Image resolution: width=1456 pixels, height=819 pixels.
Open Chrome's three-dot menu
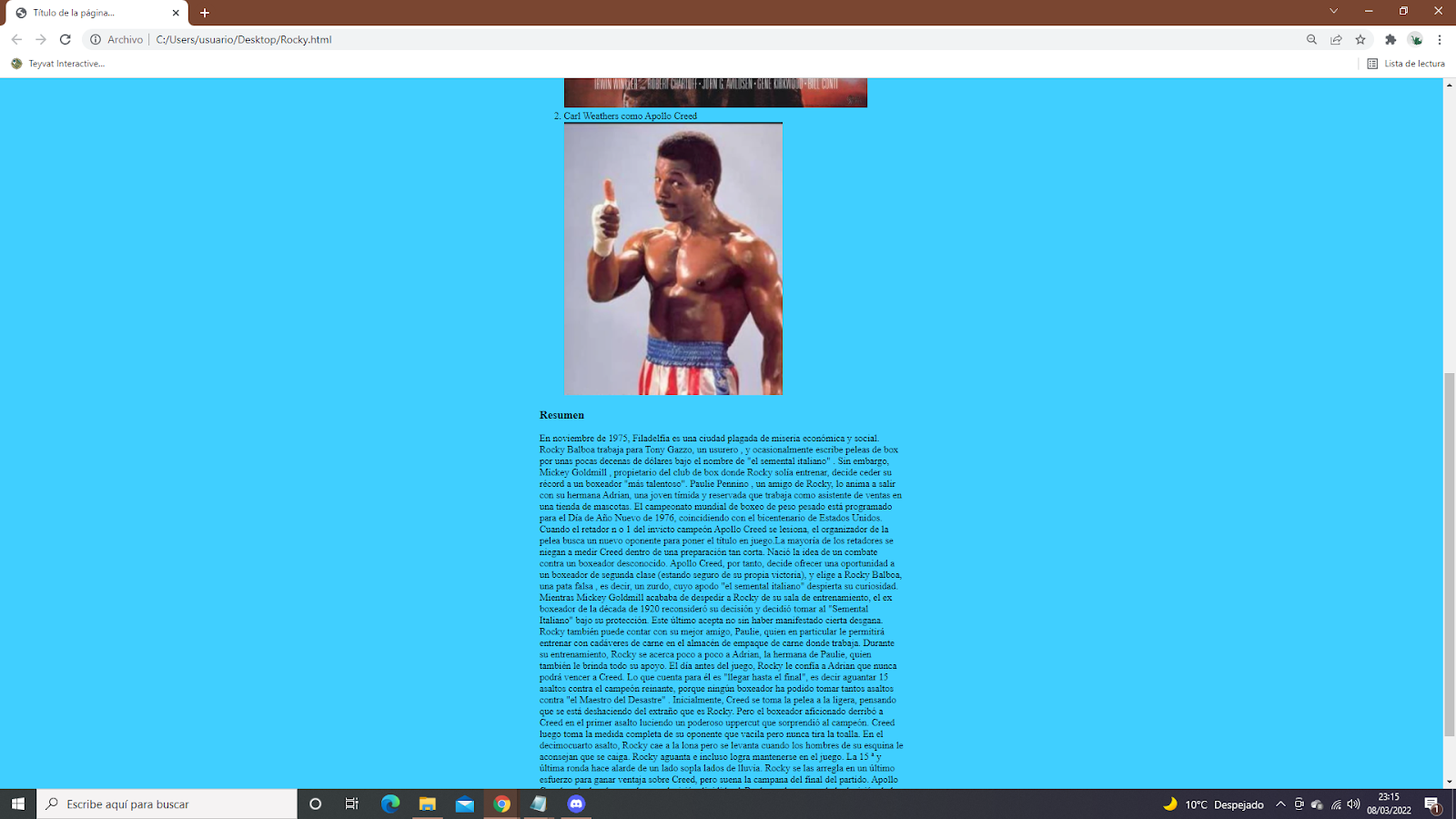(1440, 39)
